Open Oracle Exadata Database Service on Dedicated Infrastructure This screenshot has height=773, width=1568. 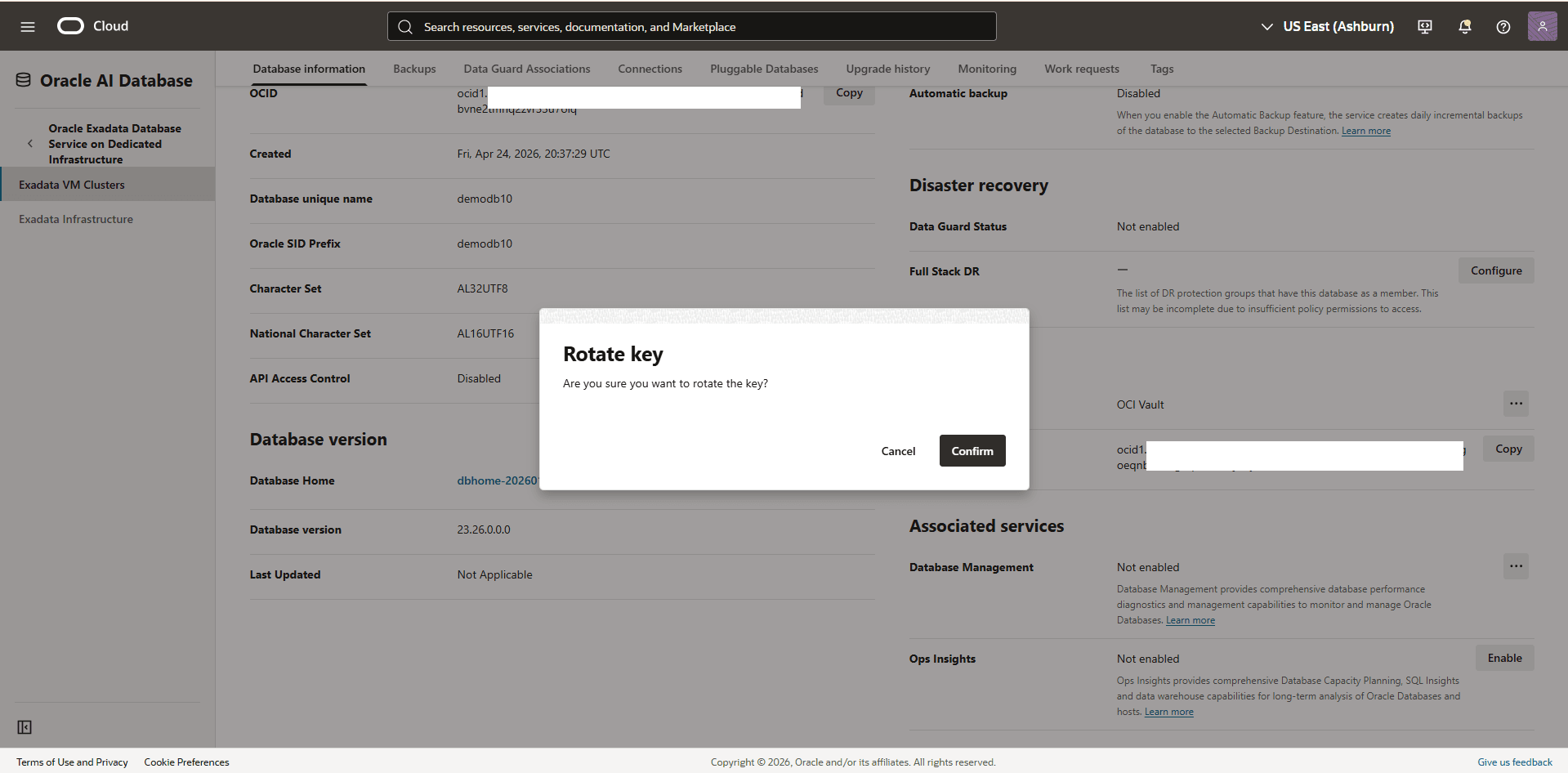[x=114, y=144]
